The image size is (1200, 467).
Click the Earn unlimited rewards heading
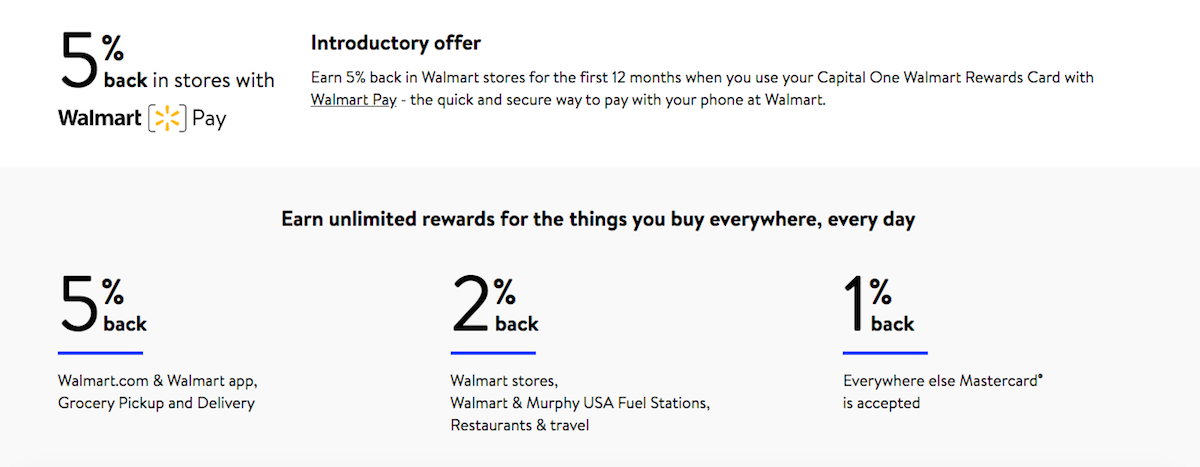pos(598,220)
